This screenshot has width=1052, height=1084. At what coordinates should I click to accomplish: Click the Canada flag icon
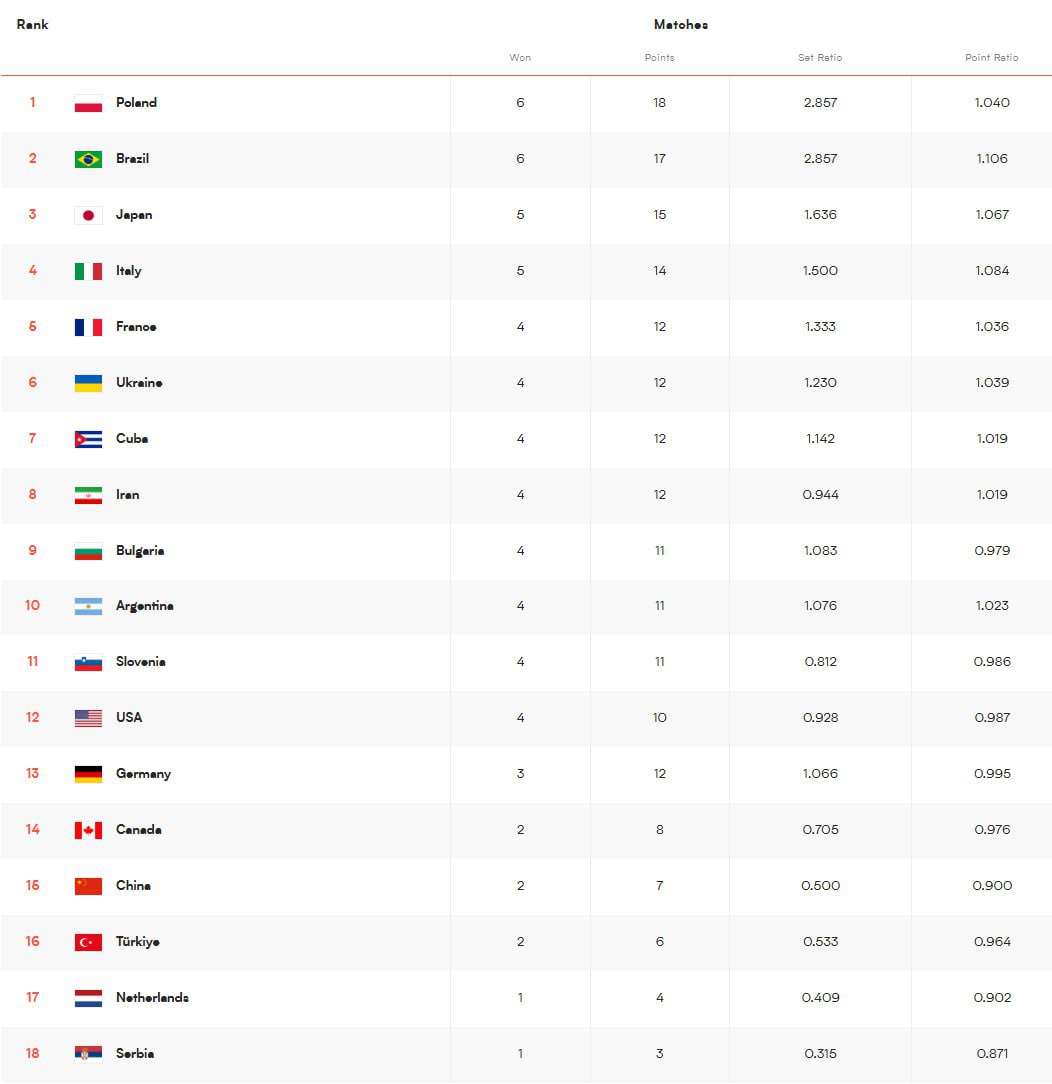[88, 830]
